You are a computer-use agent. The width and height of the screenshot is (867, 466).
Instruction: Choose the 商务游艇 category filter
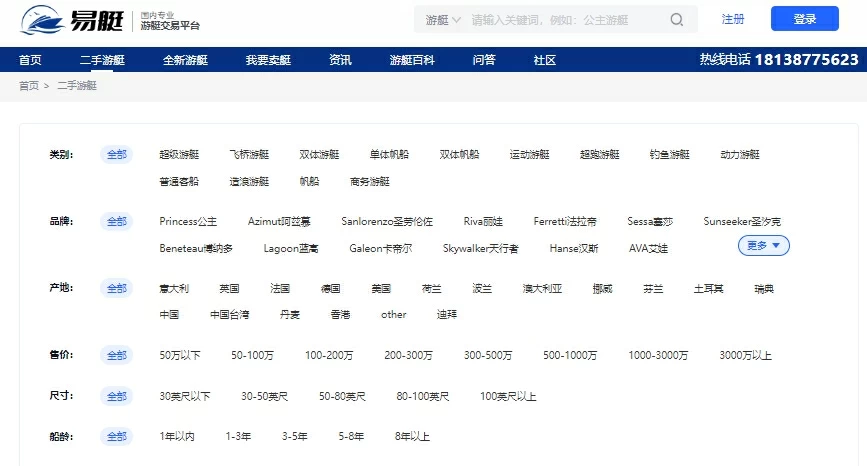tap(370, 181)
